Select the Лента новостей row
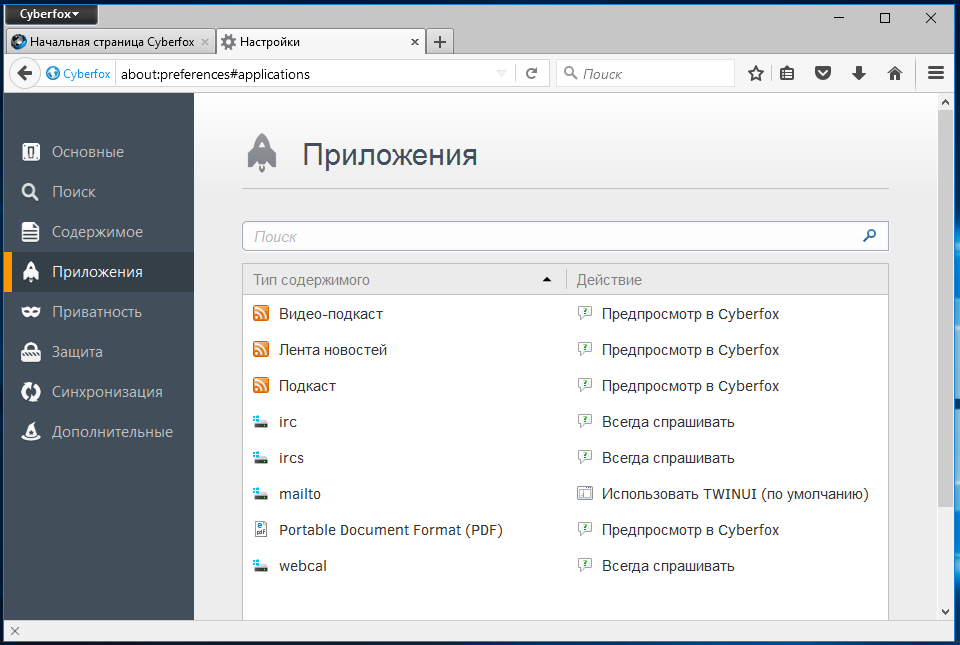The height and width of the screenshot is (645, 960). point(565,350)
